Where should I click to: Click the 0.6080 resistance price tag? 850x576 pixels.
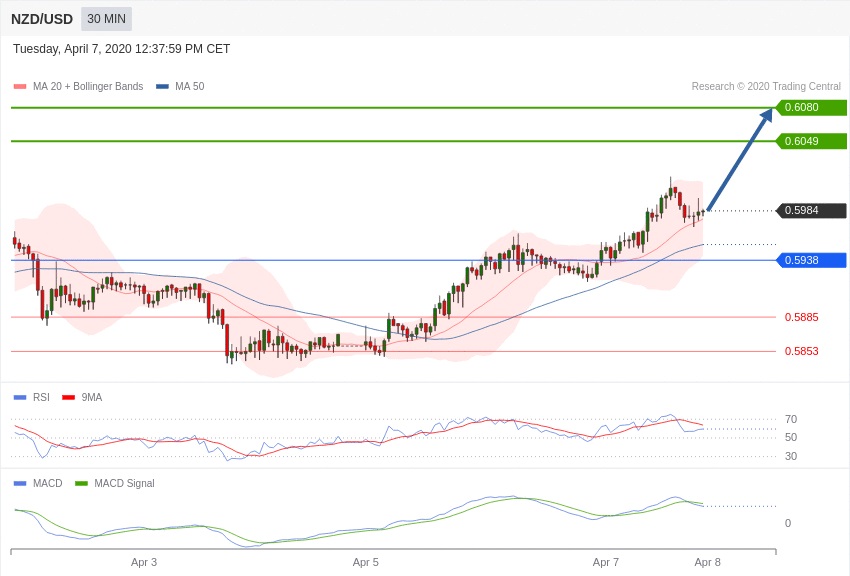(811, 107)
